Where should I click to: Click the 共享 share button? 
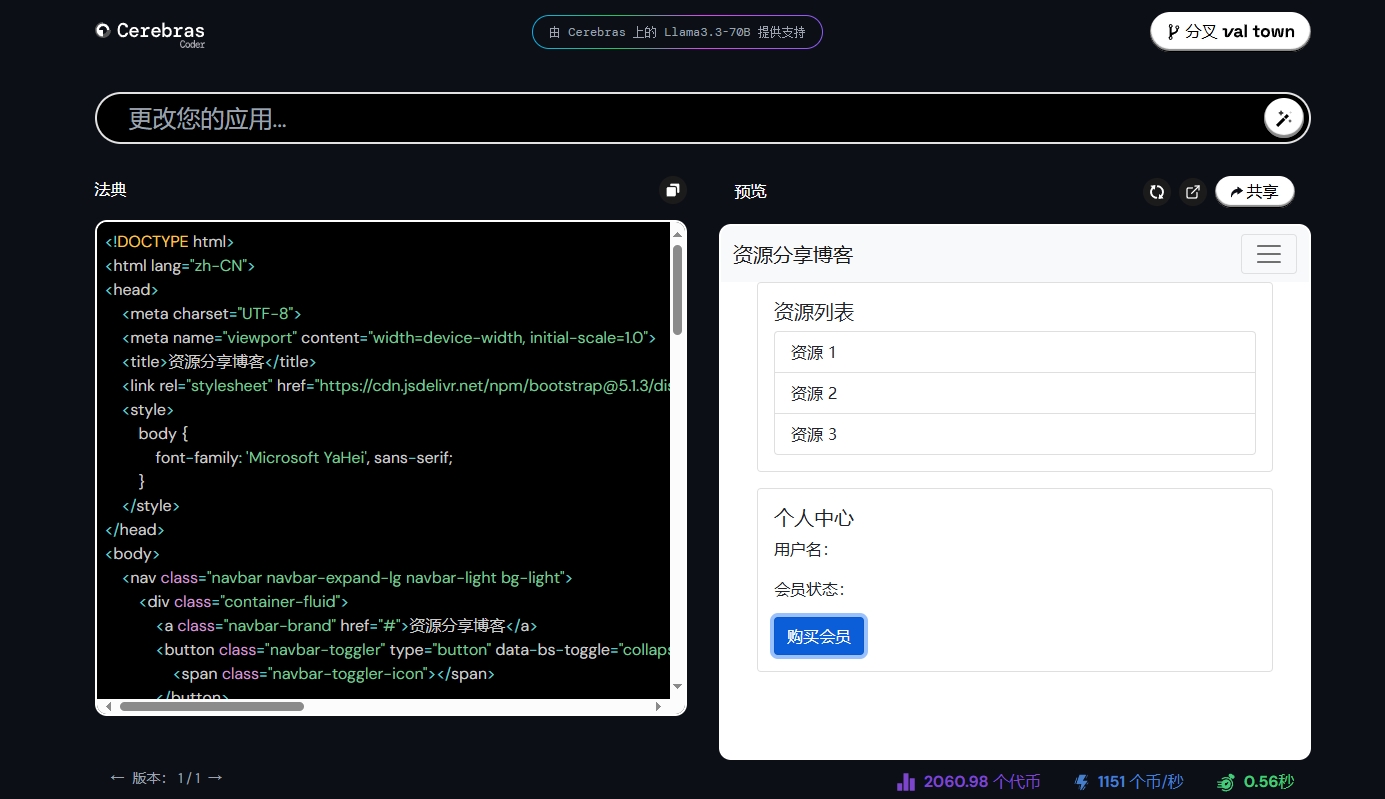click(x=1255, y=191)
